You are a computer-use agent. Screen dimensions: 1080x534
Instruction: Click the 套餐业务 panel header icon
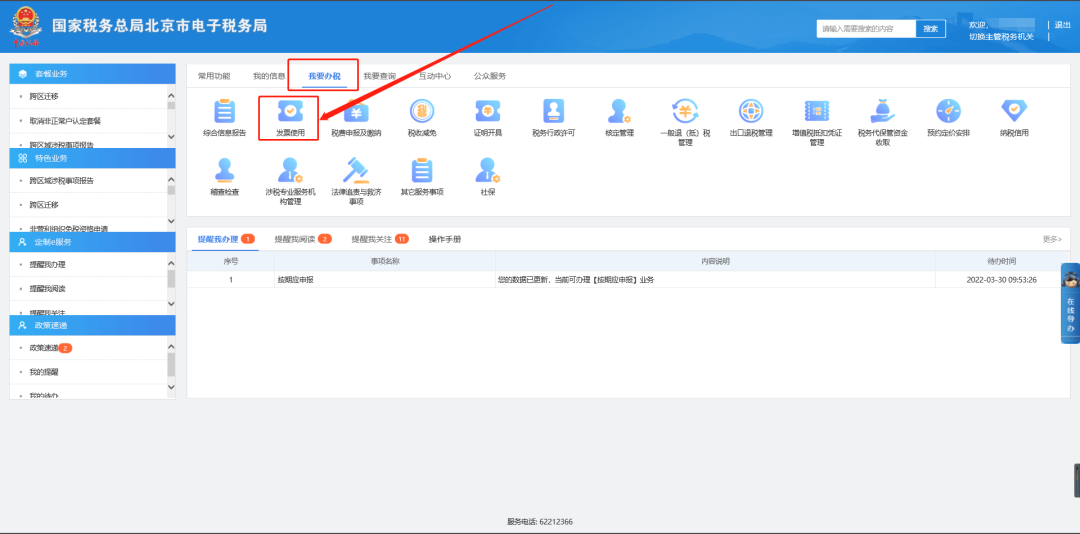(23, 74)
